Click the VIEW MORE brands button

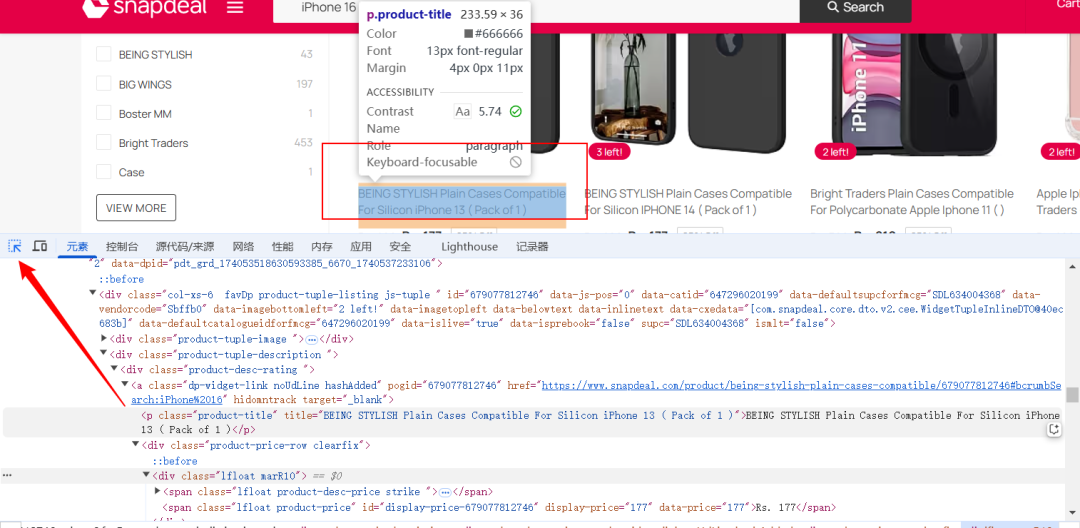136,208
